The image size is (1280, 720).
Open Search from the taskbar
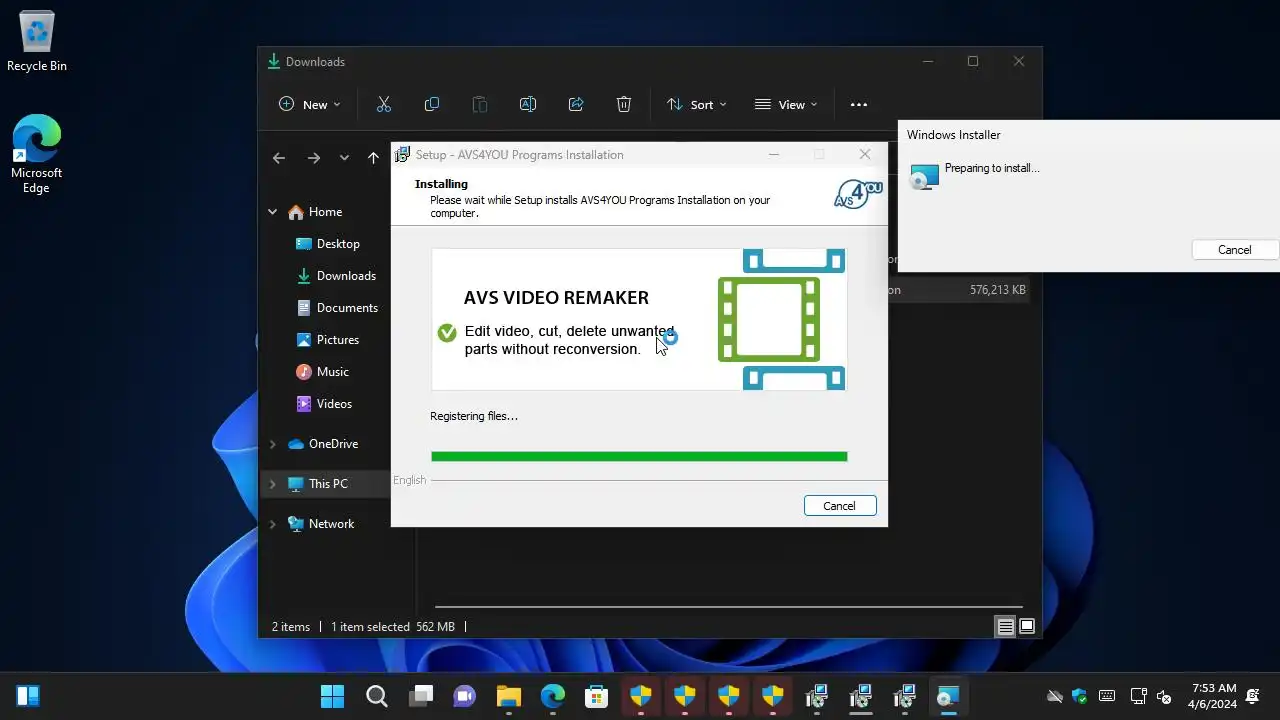point(377,696)
